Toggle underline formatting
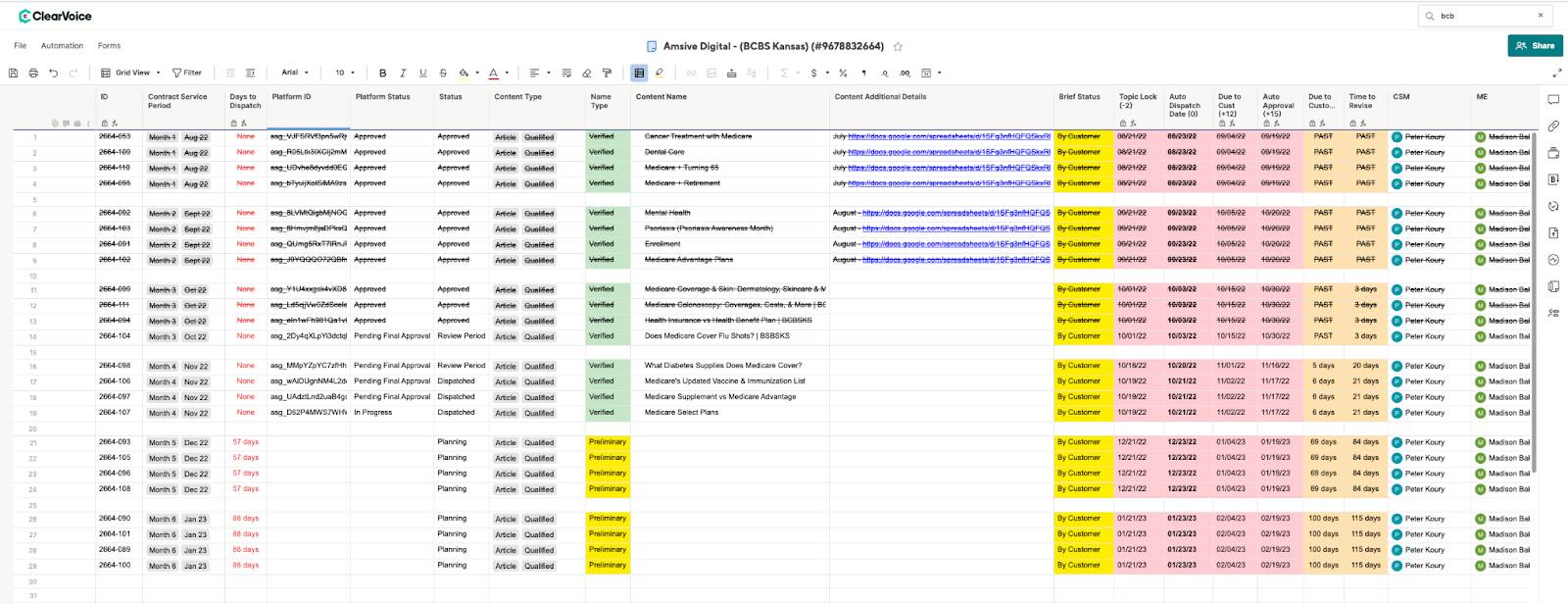Viewport: 1568px width, 604px height. pos(422,73)
